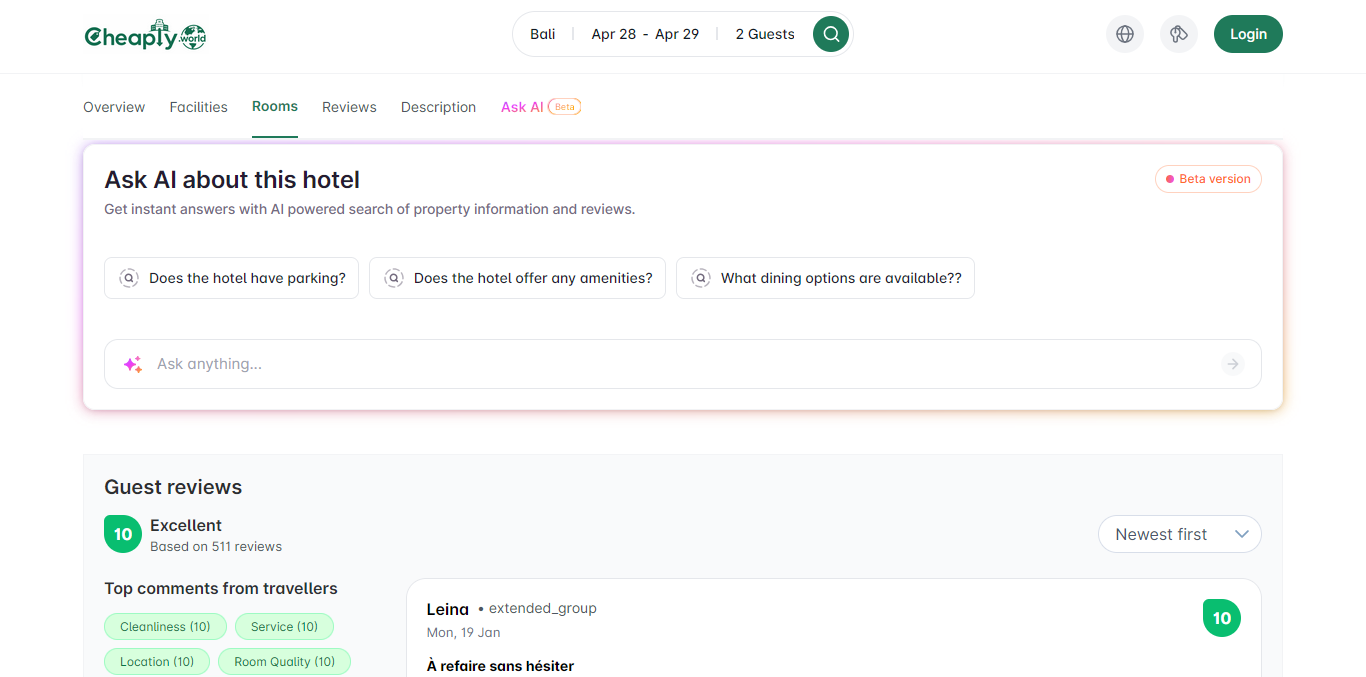Viewport: 1366px width, 677px height.
Task: Select 'Does the hotel offer any amenities?' suggestion
Action: 517,278
